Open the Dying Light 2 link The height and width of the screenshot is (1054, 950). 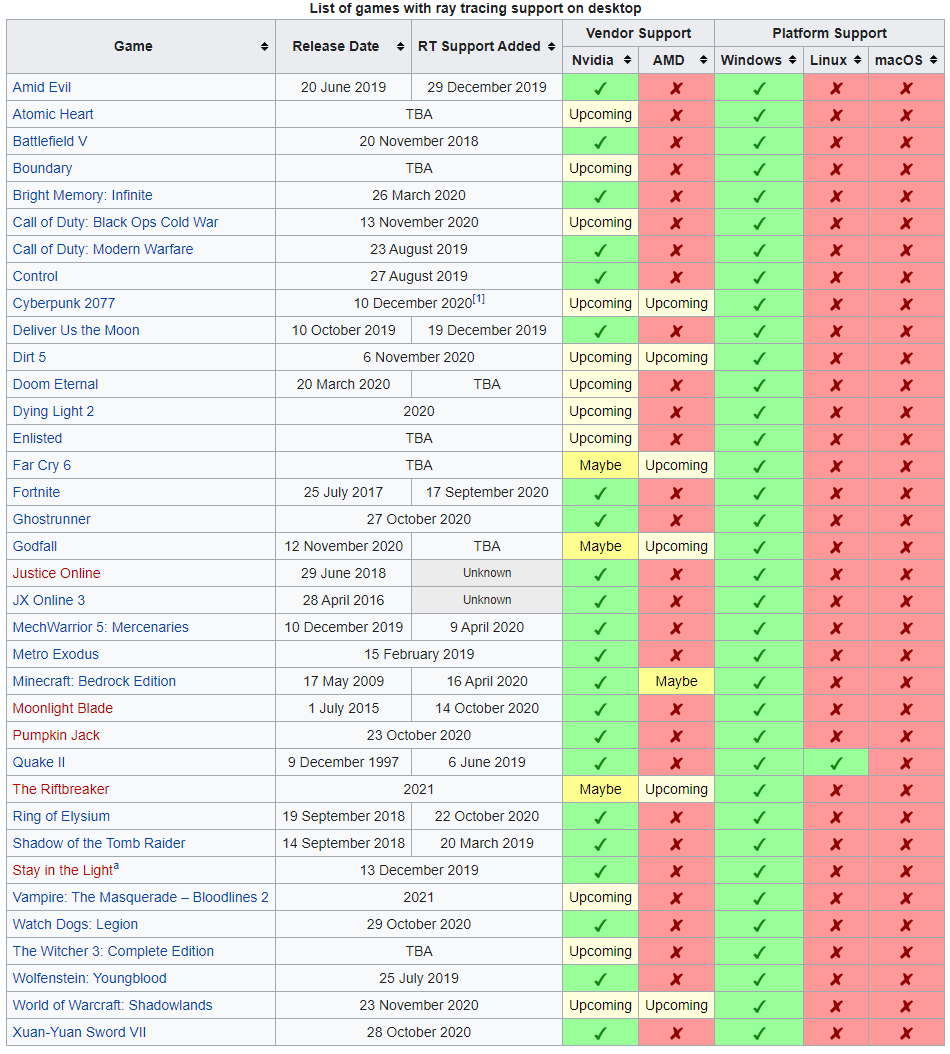click(53, 411)
